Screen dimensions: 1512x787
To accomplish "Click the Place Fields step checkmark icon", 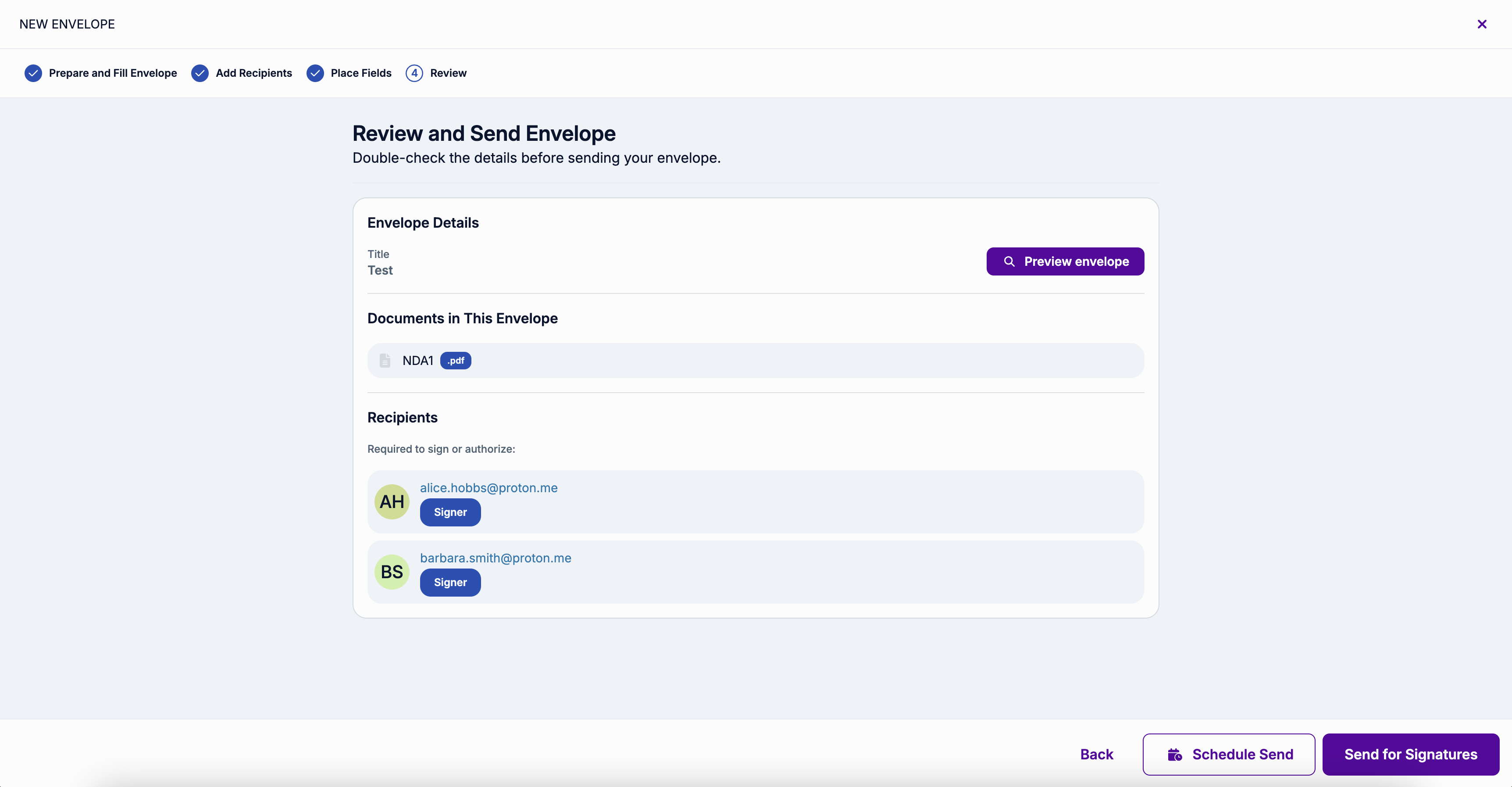I will (315, 73).
